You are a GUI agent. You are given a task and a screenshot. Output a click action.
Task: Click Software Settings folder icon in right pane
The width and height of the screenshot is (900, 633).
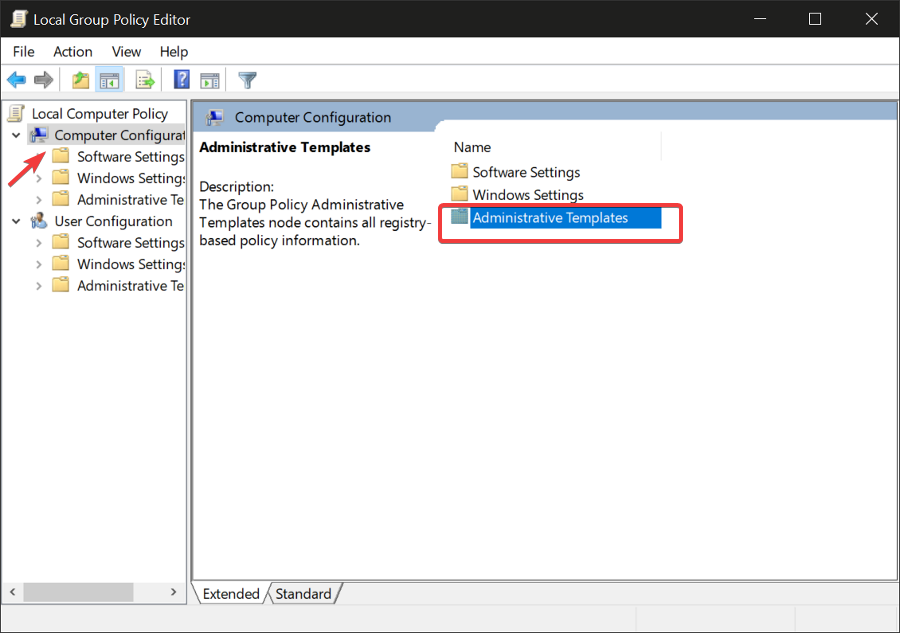(459, 171)
